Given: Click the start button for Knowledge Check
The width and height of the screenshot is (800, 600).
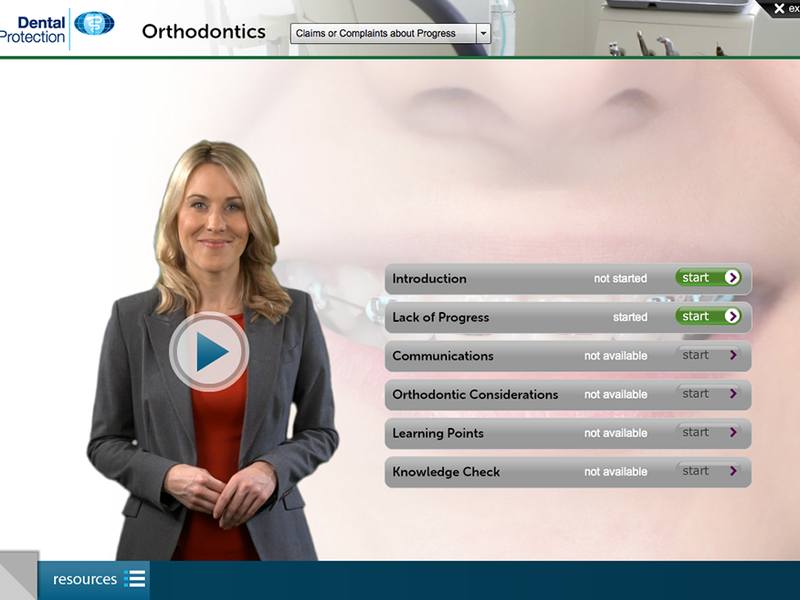Looking at the screenshot, I should pyautogui.click(x=708, y=471).
